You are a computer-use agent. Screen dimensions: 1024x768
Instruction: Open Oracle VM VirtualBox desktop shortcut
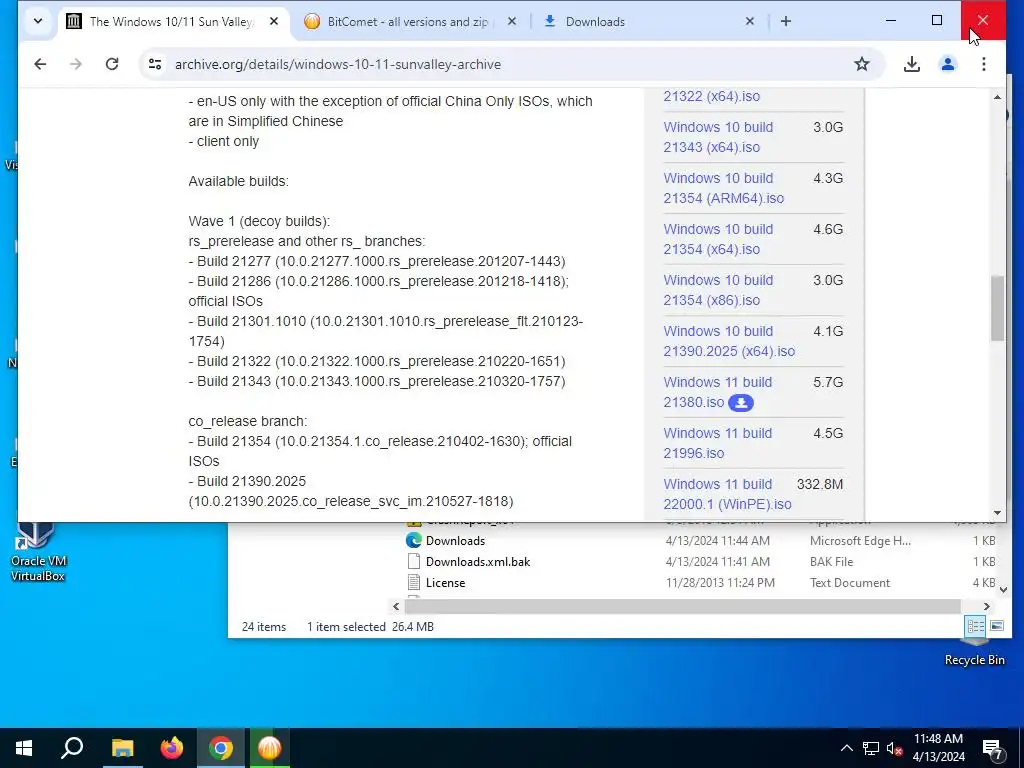pos(38,552)
